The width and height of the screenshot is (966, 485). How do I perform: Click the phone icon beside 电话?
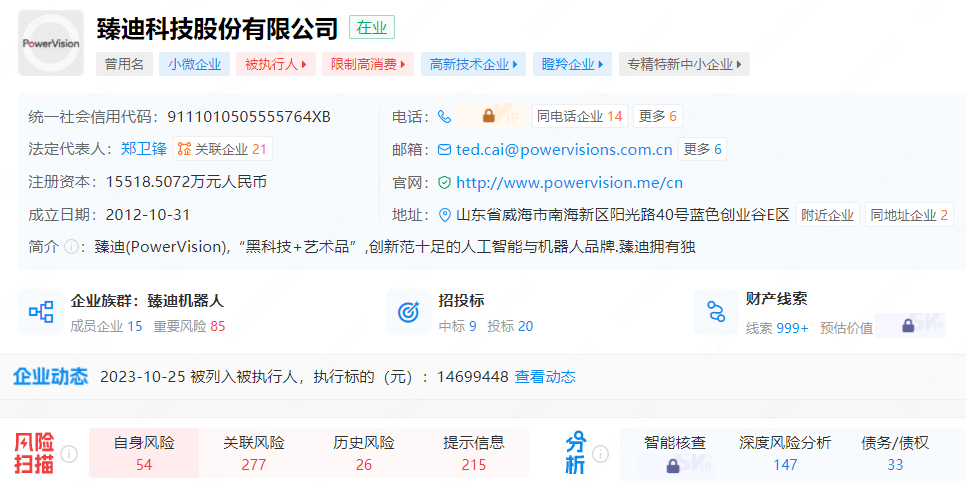(x=445, y=116)
